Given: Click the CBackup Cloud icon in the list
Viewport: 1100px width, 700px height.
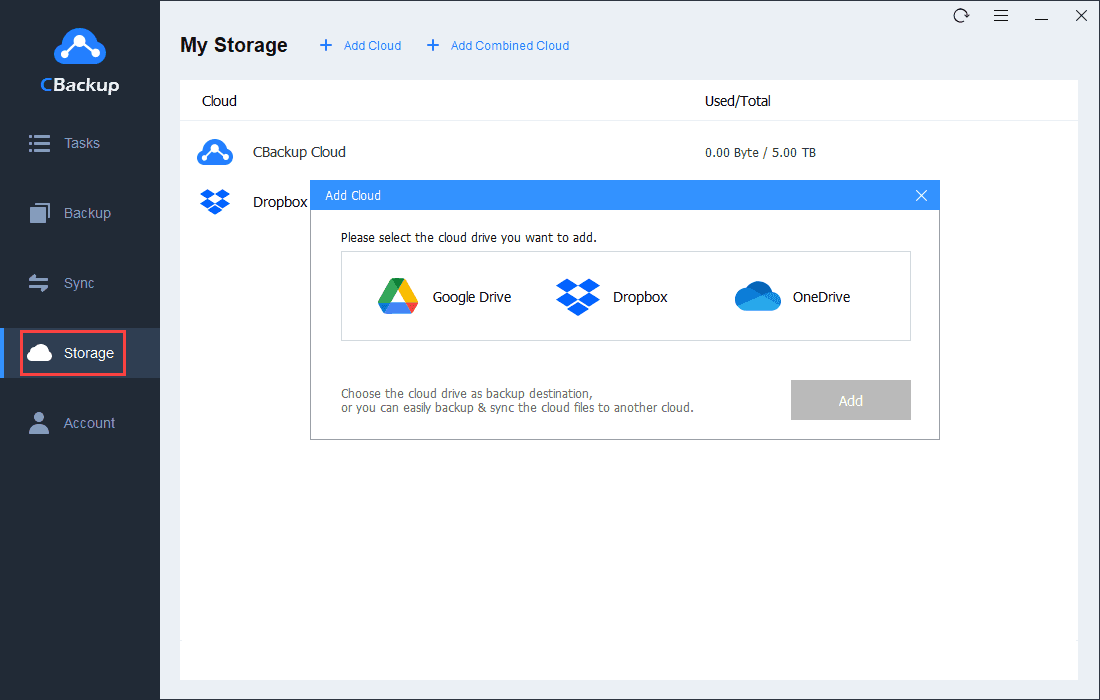Looking at the screenshot, I should coord(215,152).
